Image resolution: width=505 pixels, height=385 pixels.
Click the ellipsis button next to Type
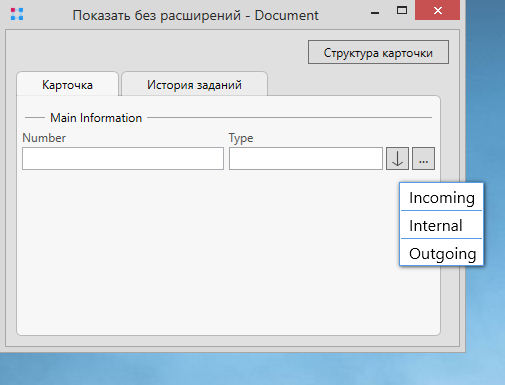(423, 159)
